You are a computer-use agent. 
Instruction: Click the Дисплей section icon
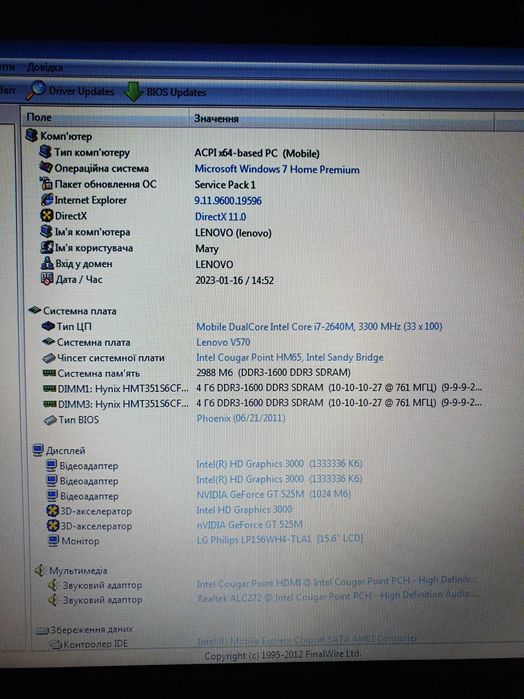pyautogui.click(x=38, y=450)
